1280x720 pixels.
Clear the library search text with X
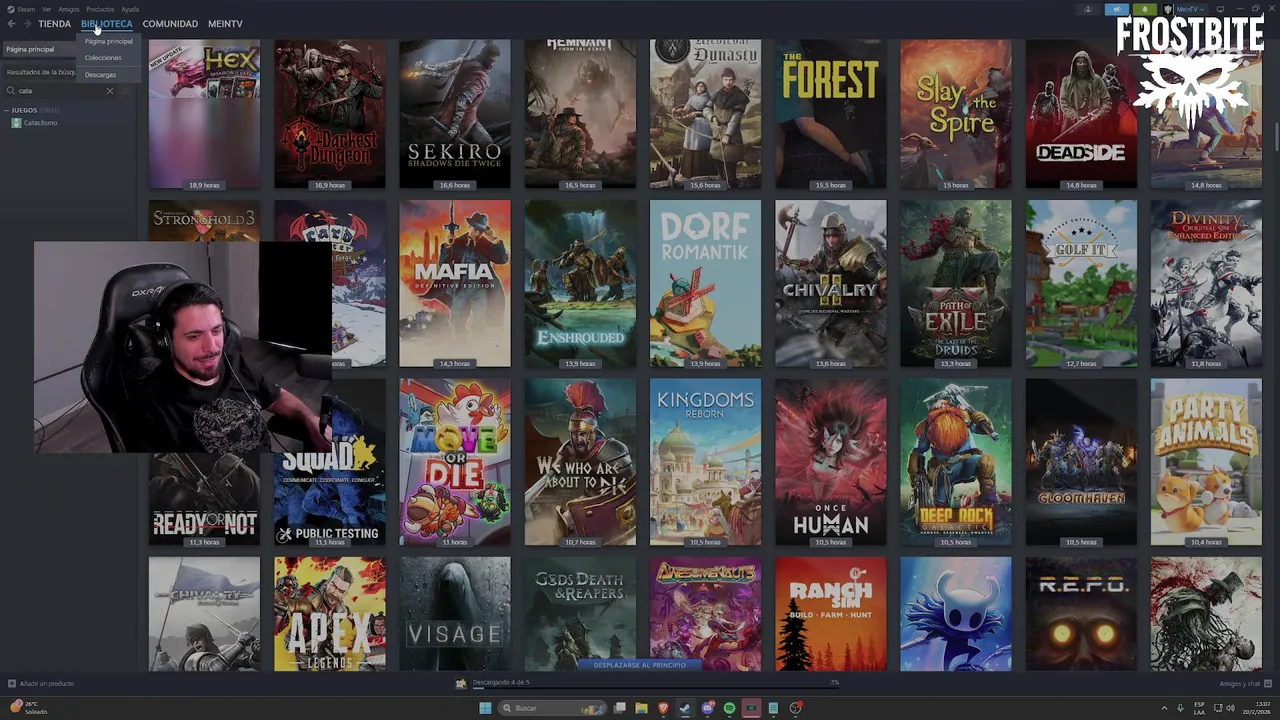click(x=110, y=91)
